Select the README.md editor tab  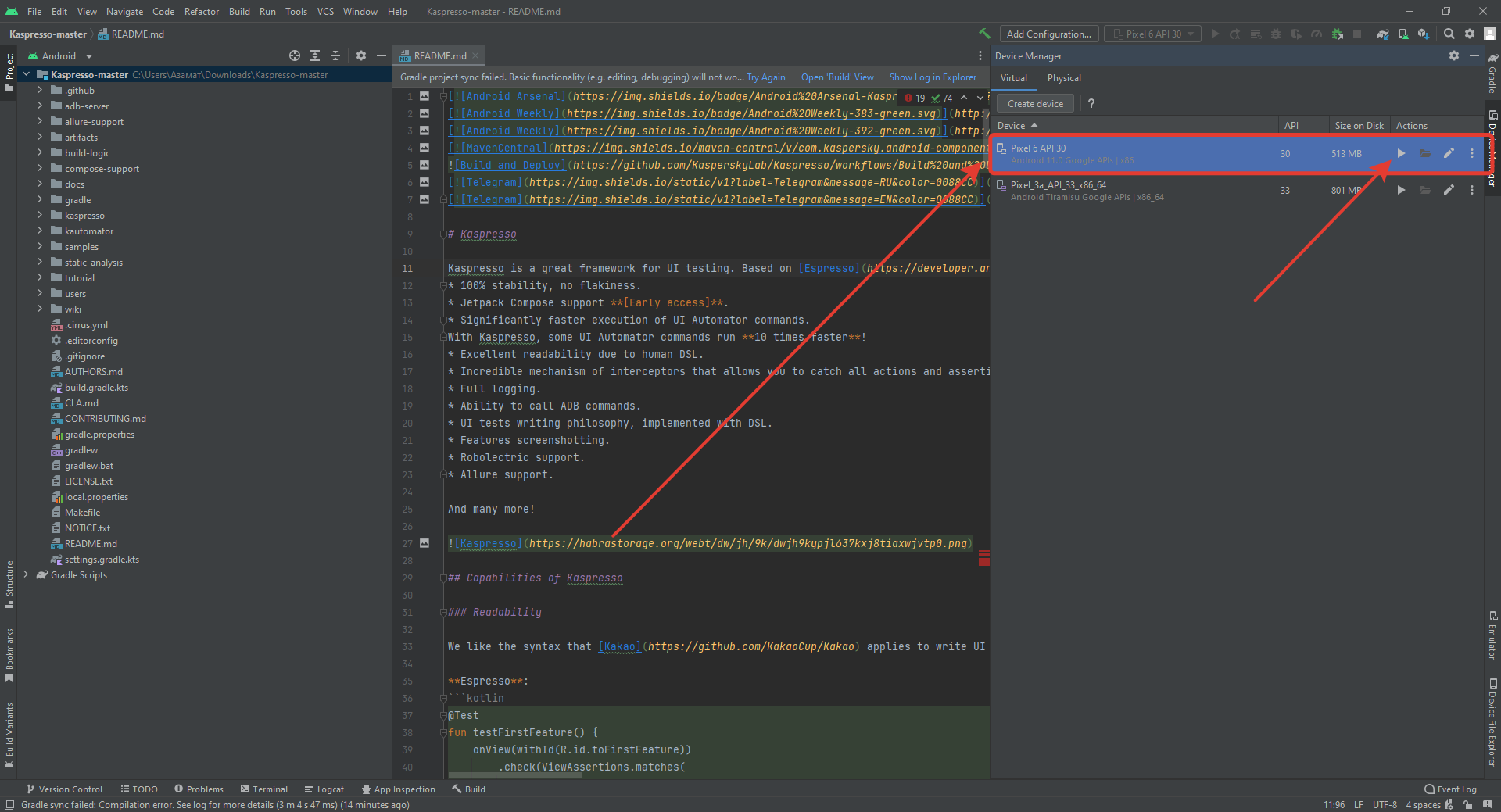coord(439,55)
